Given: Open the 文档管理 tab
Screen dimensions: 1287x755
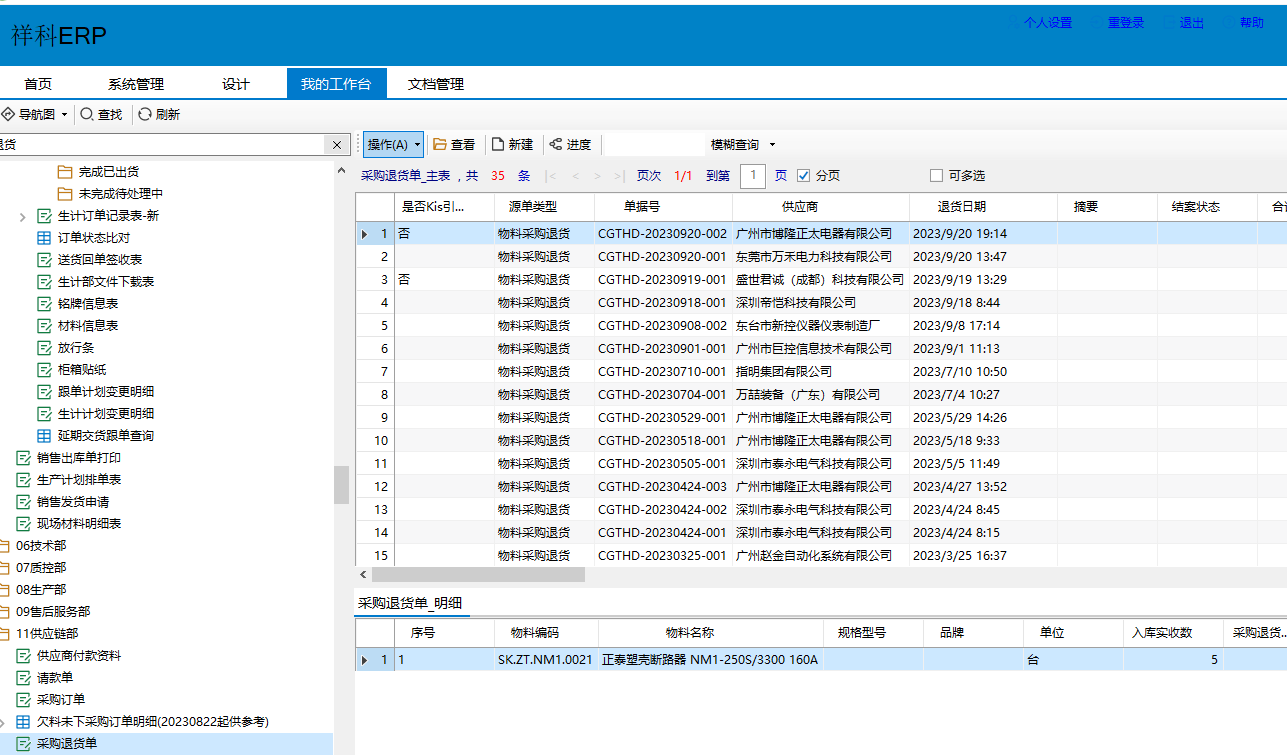Looking at the screenshot, I should 435,84.
